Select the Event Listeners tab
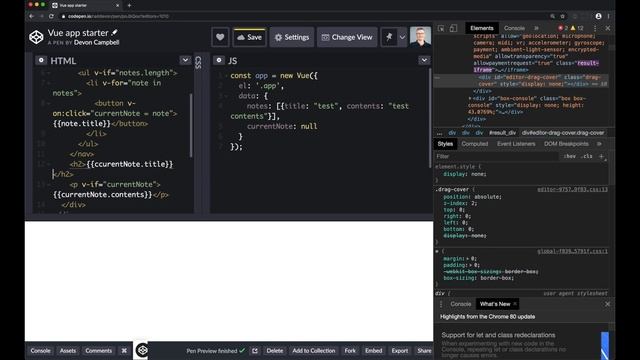Viewport: 640px width, 360px height. point(516,144)
